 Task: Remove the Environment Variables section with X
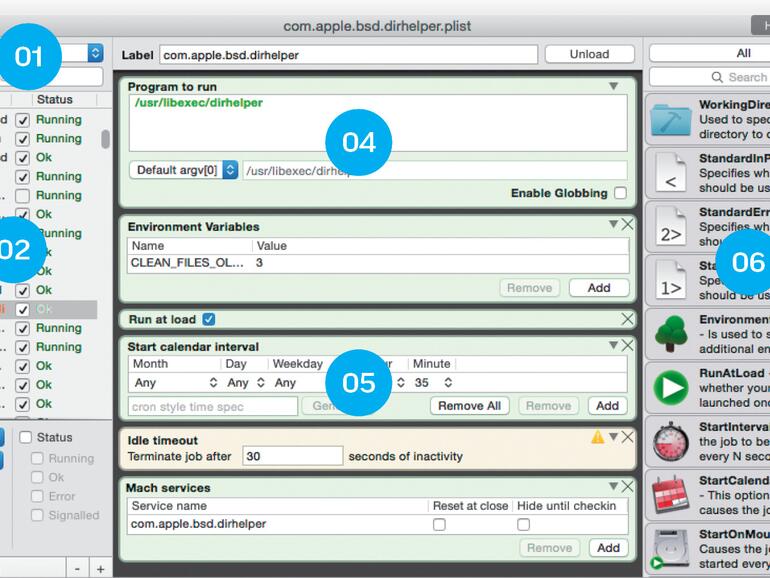[627, 224]
